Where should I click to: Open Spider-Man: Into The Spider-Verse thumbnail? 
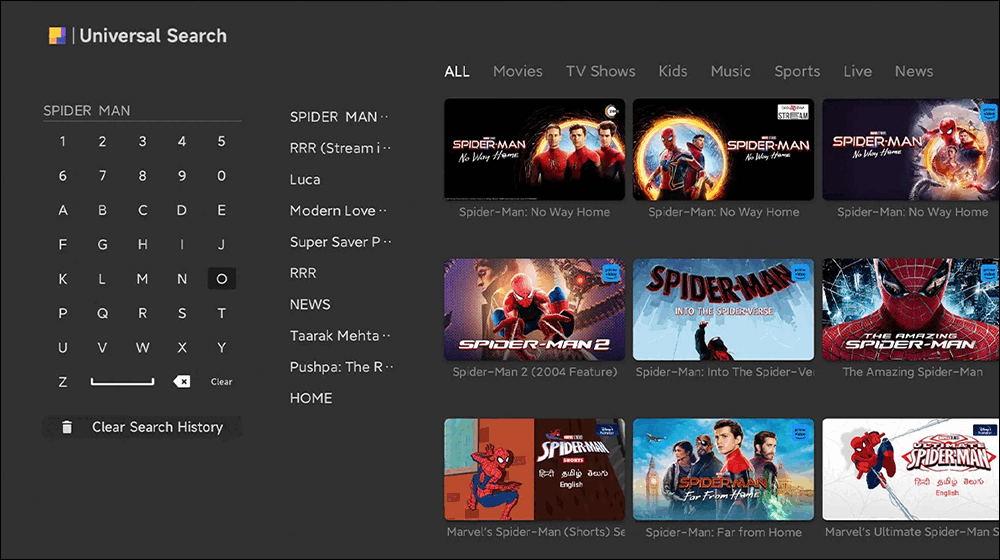click(723, 309)
